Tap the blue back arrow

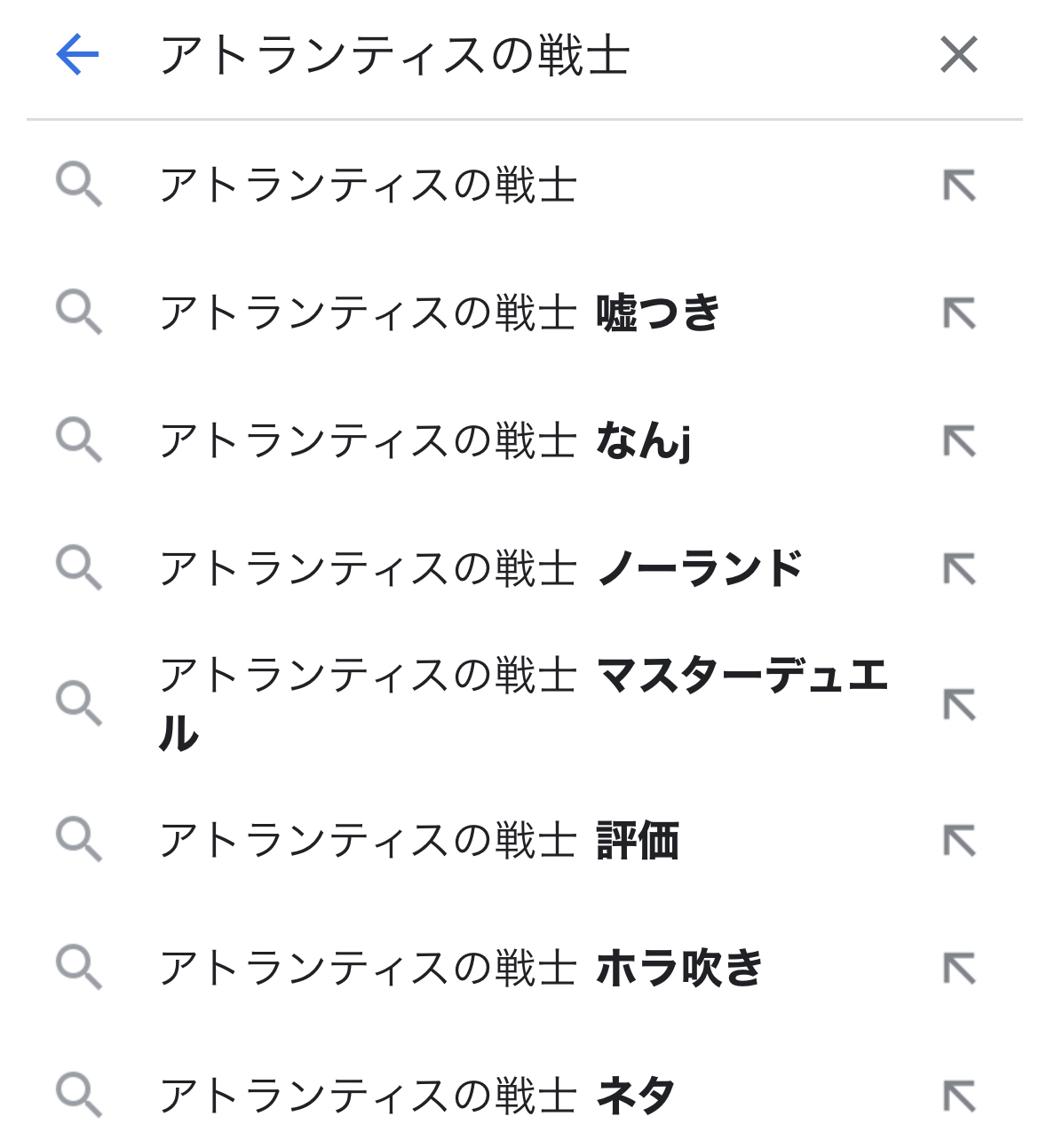pyautogui.click(x=77, y=55)
